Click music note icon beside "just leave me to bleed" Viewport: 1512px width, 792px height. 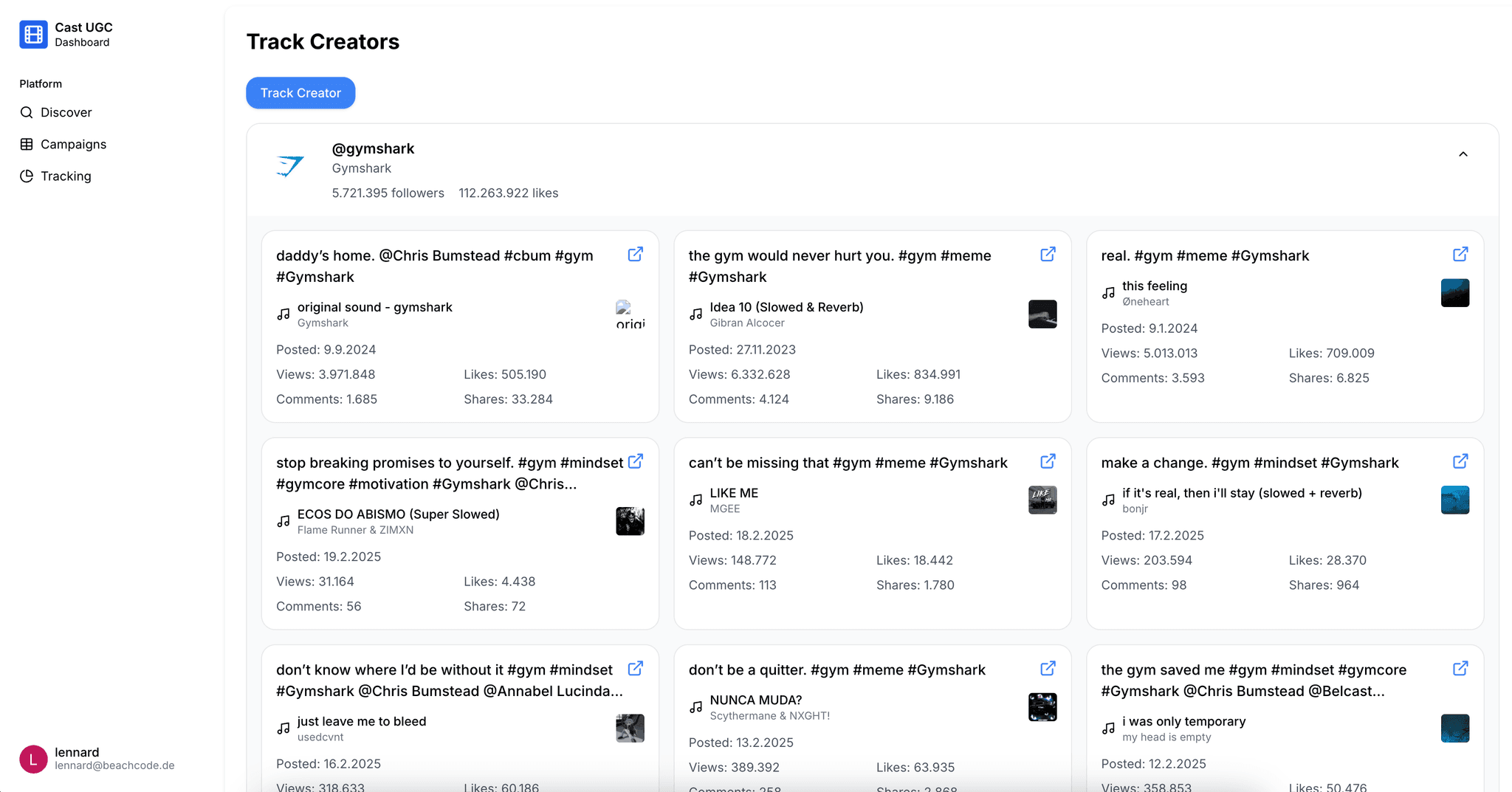point(283,728)
